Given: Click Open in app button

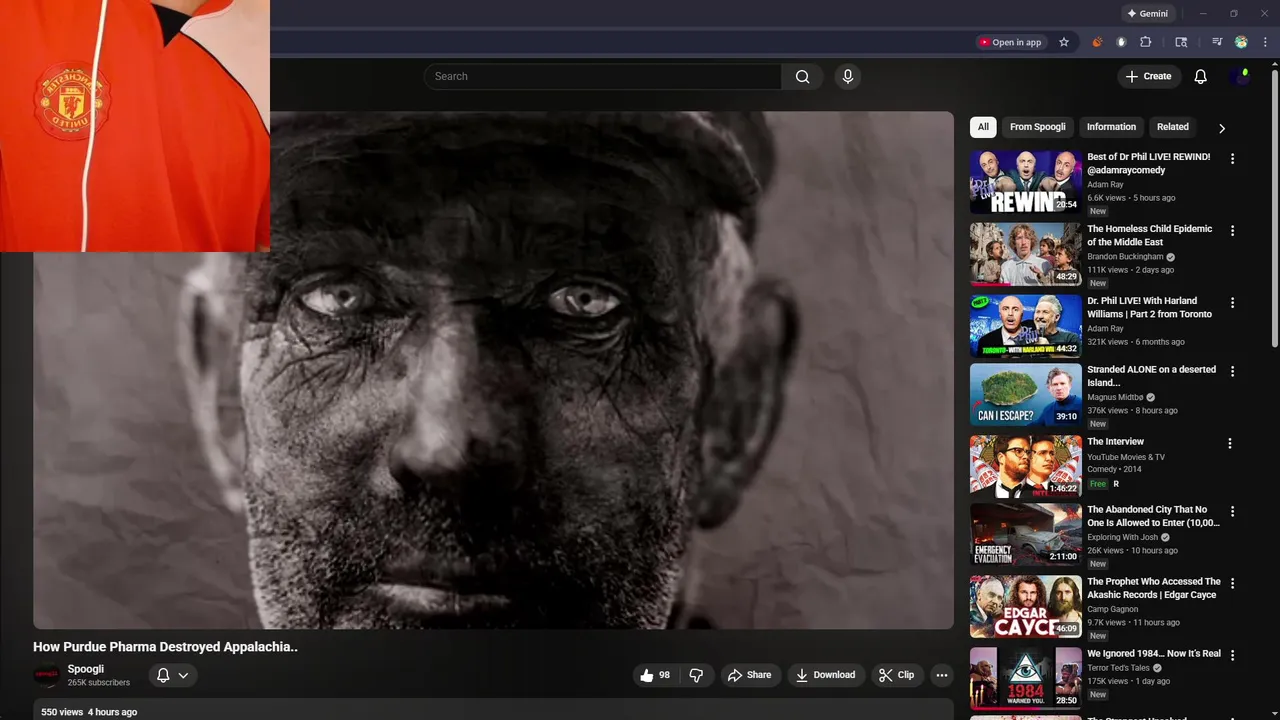Looking at the screenshot, I should [1010, 42].
